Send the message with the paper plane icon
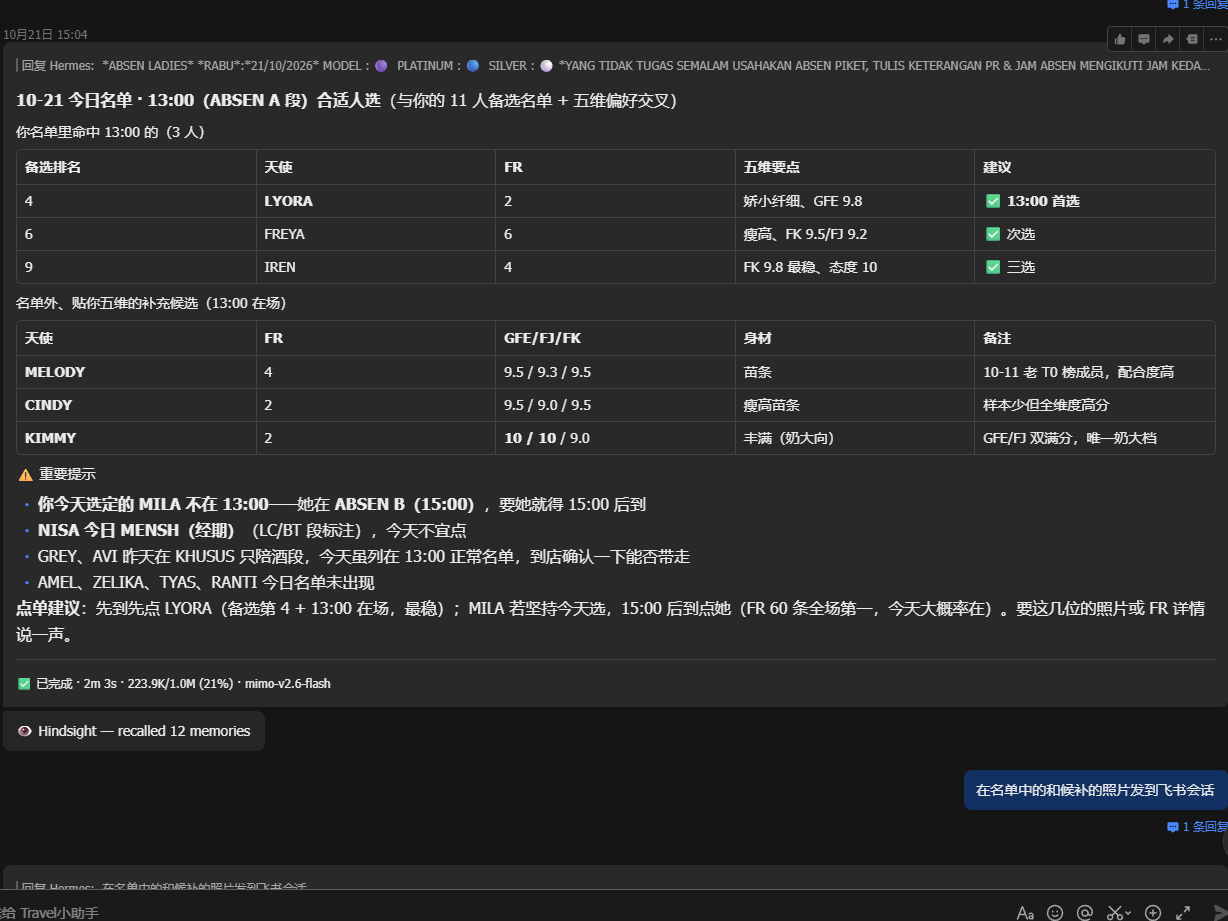Viewport: 1228px width, 921px height. (1219, 912)
